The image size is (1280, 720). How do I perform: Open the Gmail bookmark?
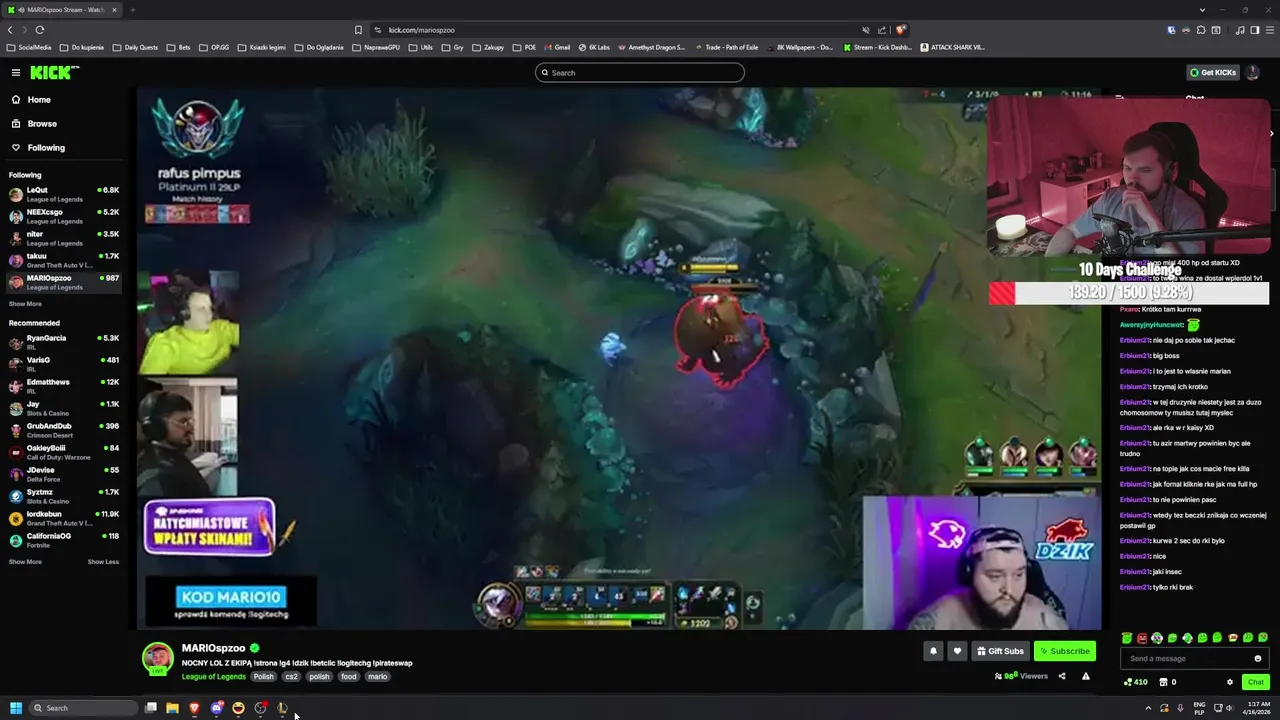click(556, 47)
